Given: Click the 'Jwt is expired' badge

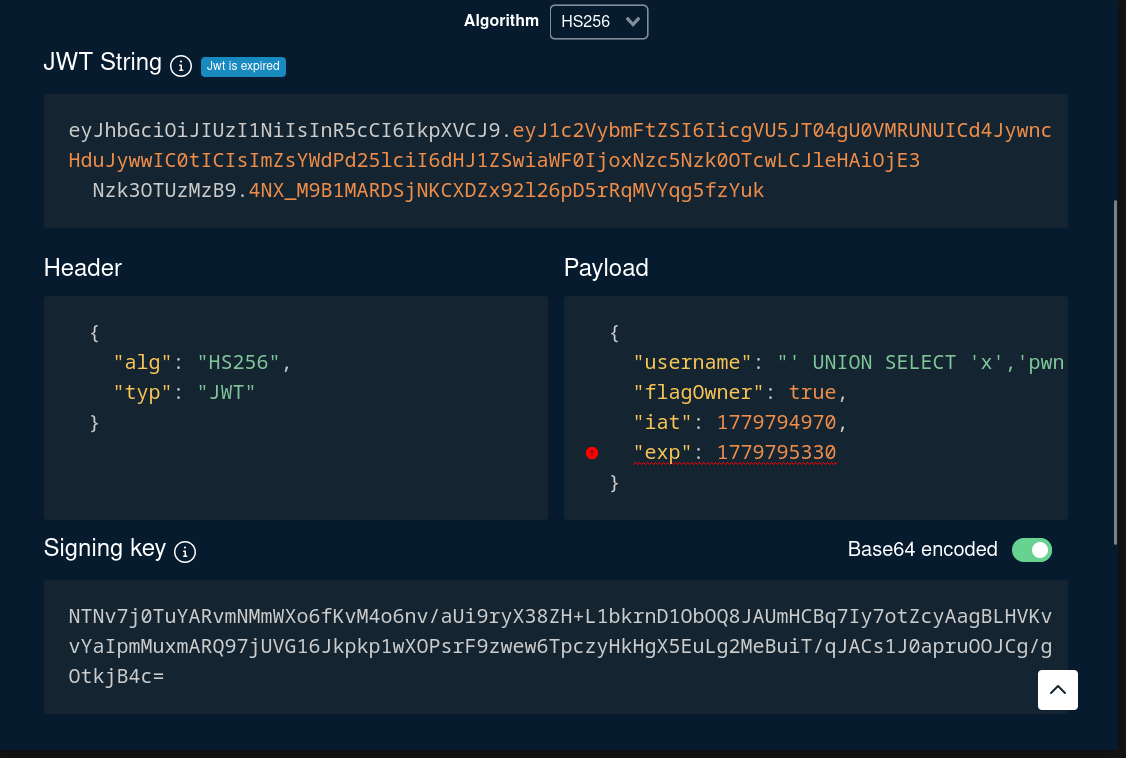Looking at the screenshot, I should click(243, 66).
